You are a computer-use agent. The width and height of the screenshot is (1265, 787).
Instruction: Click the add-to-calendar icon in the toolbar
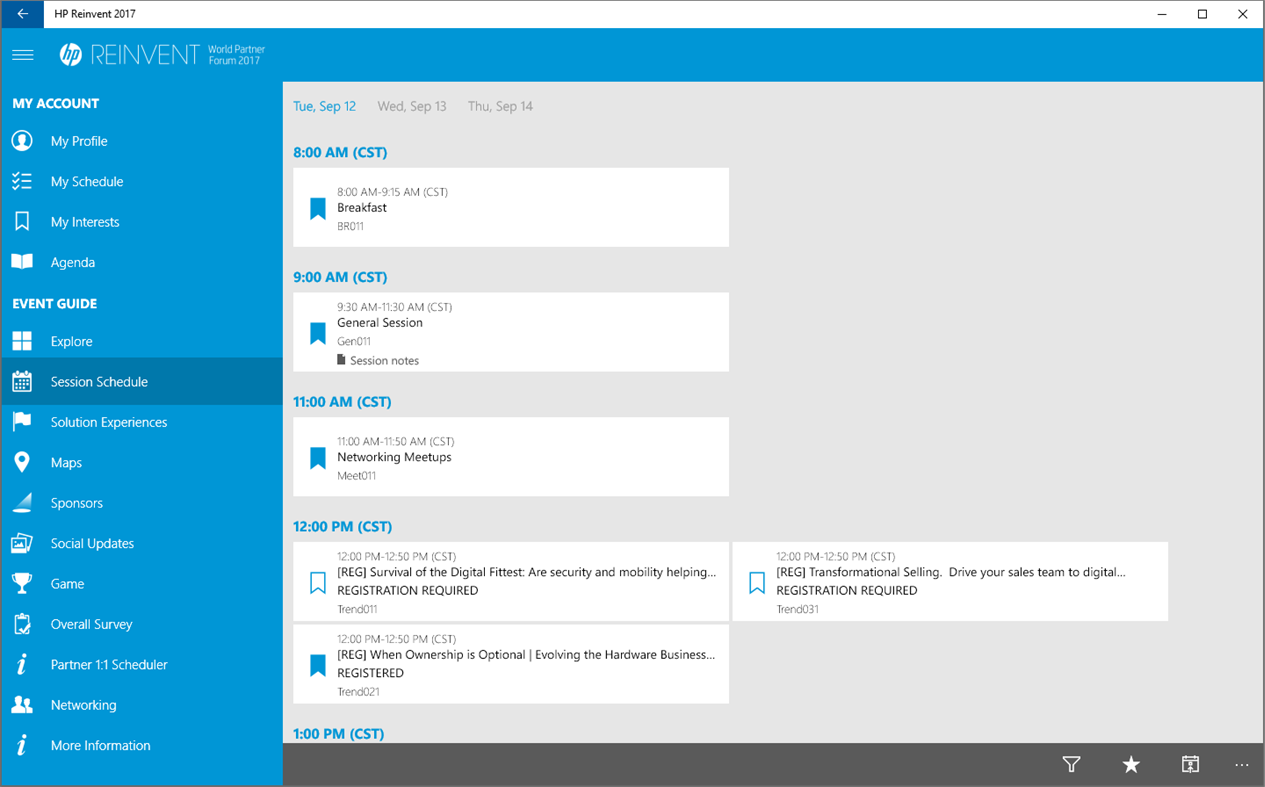tap(1190, 764)
